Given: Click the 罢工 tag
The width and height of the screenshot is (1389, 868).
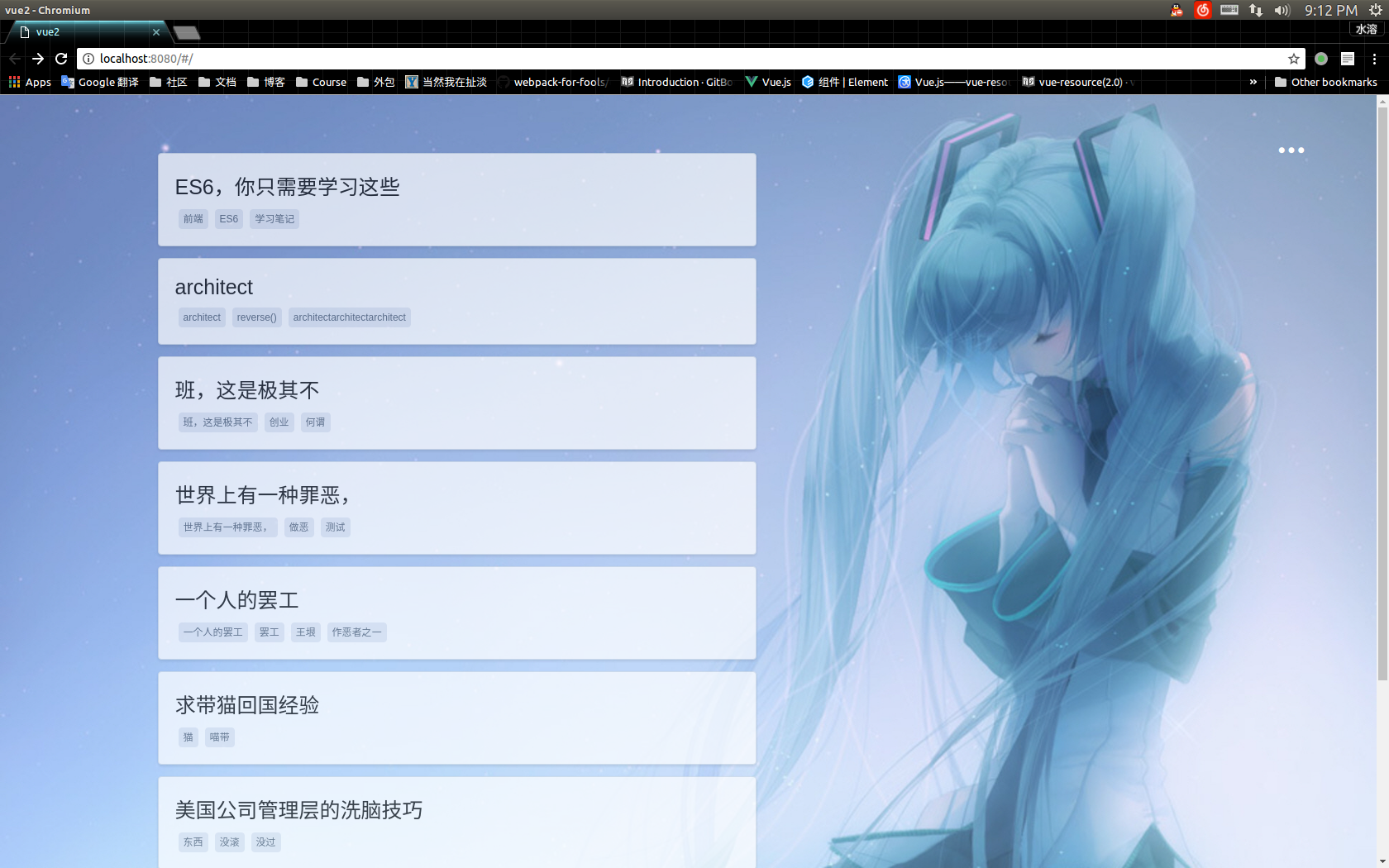Looking at the screenshot, I should point(269,632).
